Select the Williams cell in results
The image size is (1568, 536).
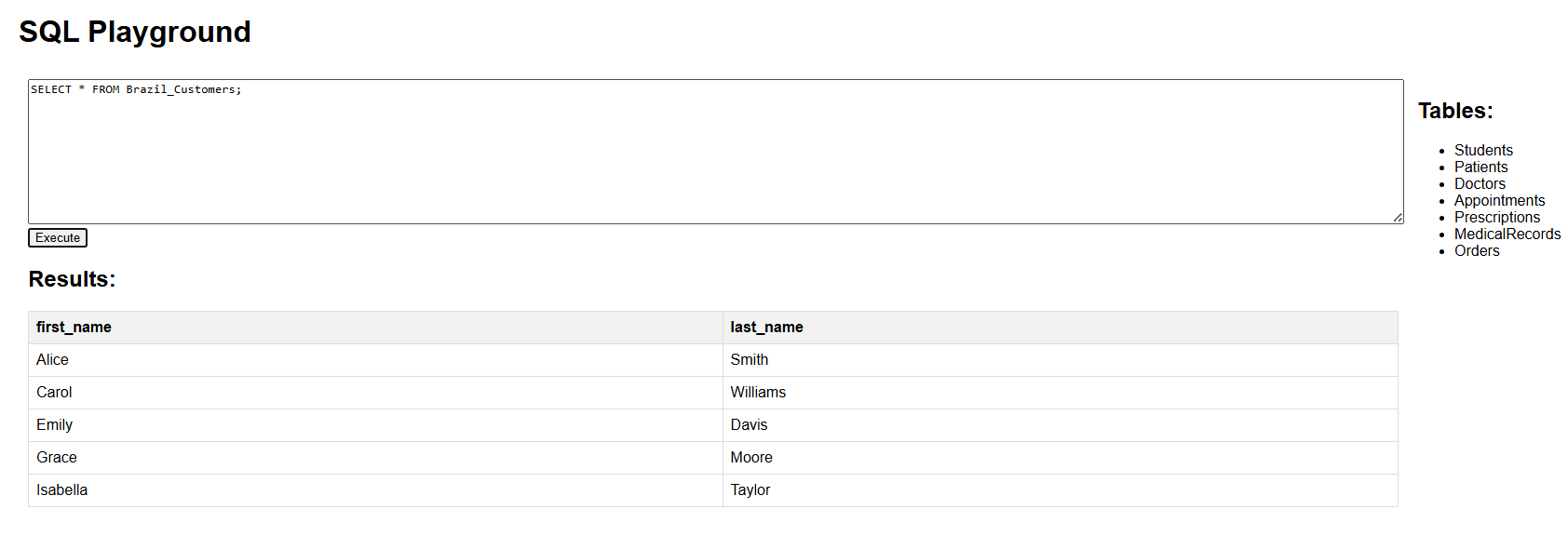(758, 393)
